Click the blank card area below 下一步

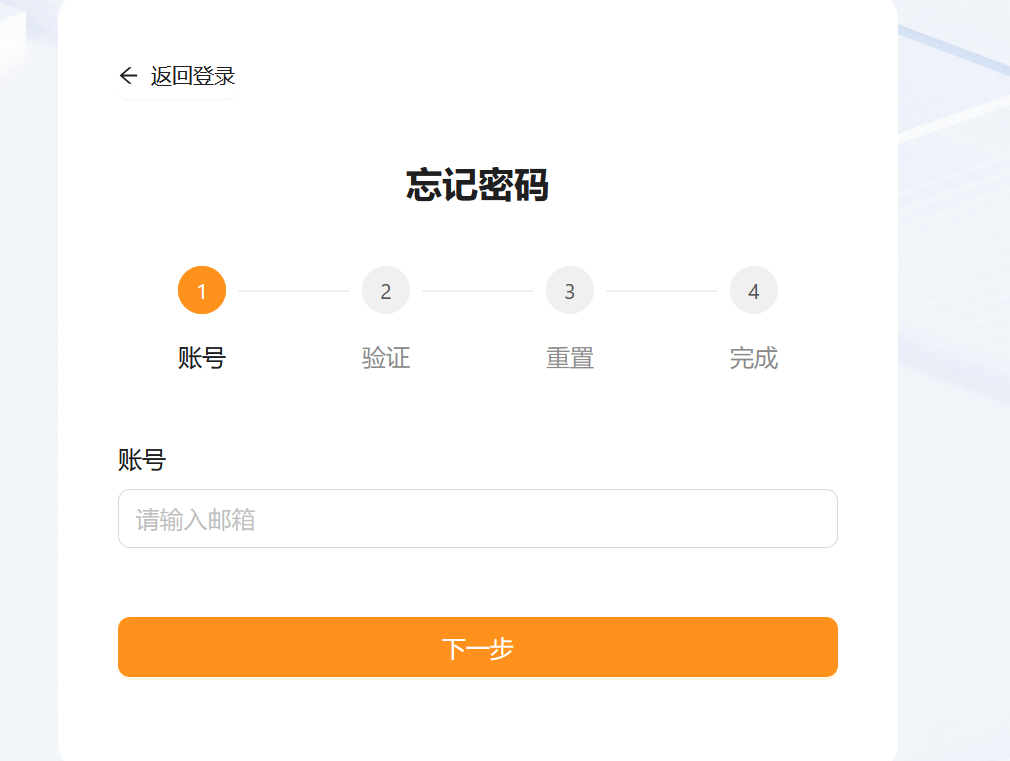point(477,718)
